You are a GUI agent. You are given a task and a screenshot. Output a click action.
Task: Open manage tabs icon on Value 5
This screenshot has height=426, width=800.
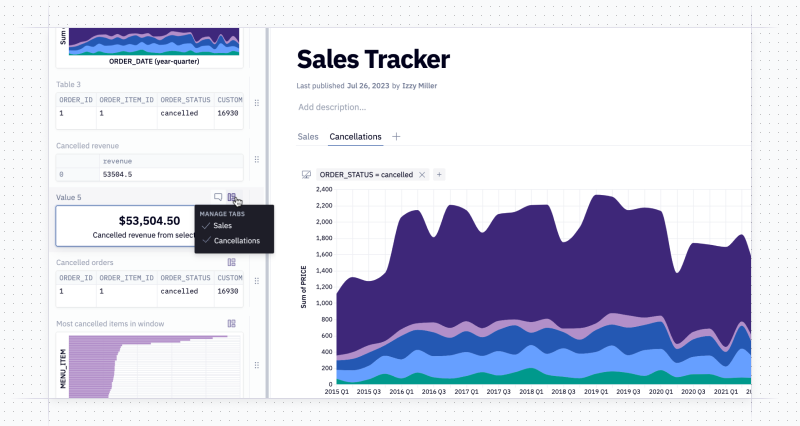pyautogui.click(x=232, y=197)
